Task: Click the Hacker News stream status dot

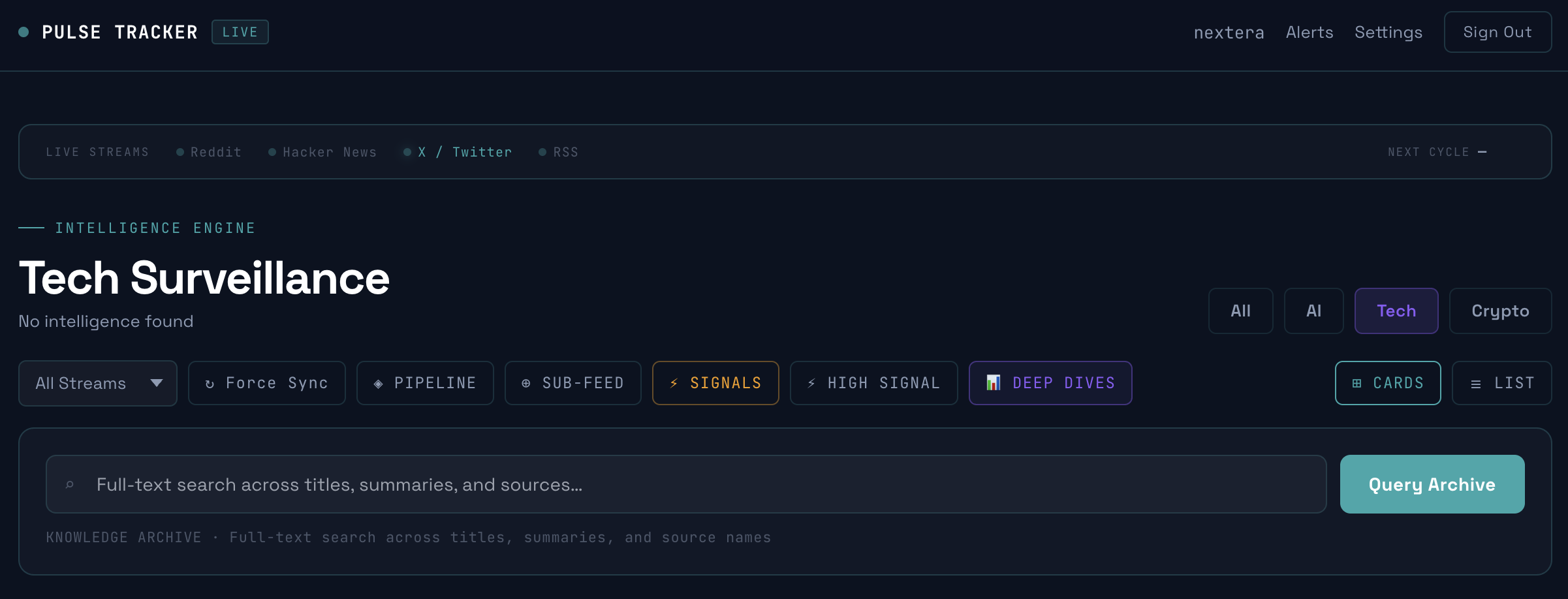Action: coord(272,152)
